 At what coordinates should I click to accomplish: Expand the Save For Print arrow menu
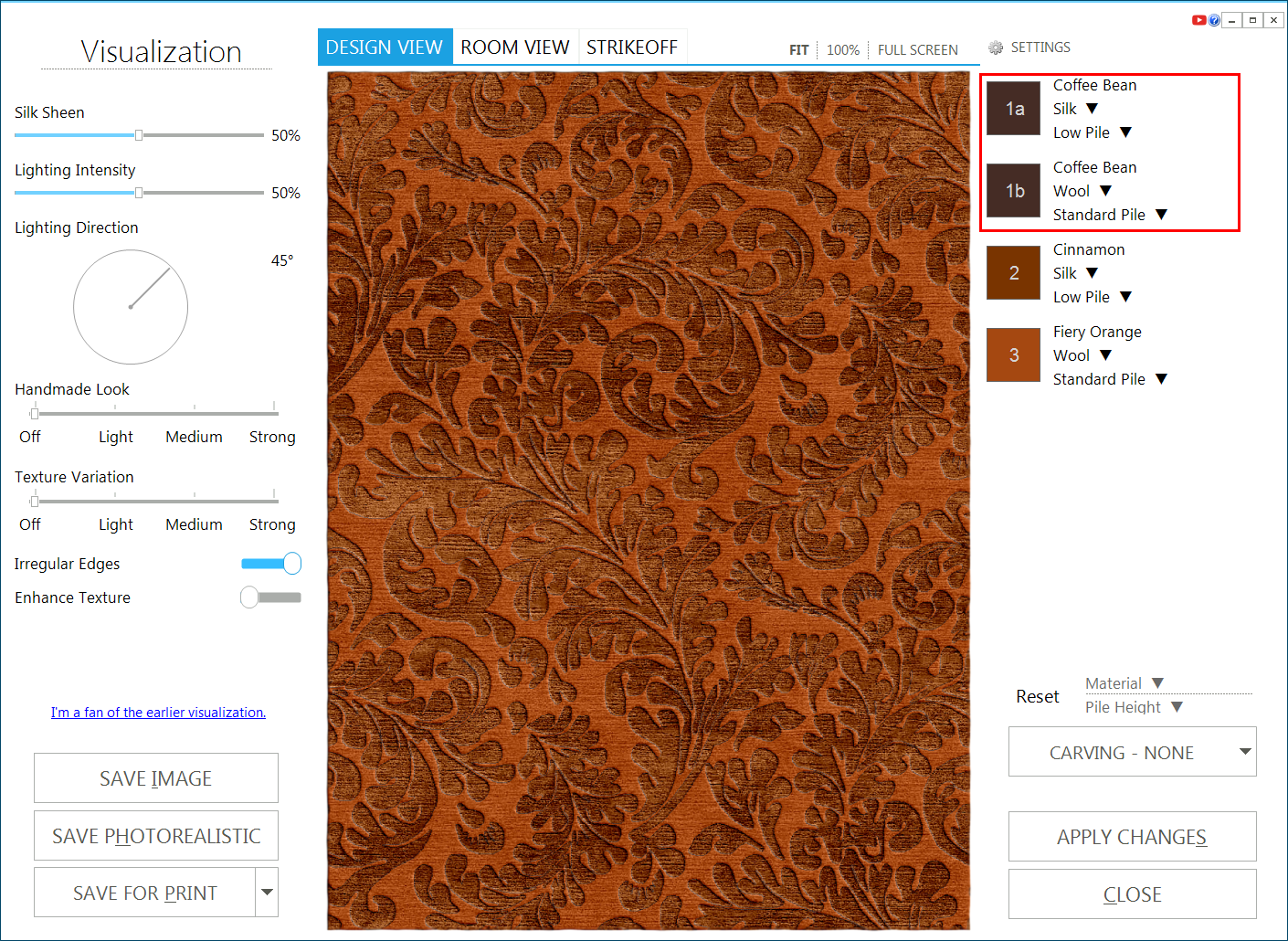267,893
